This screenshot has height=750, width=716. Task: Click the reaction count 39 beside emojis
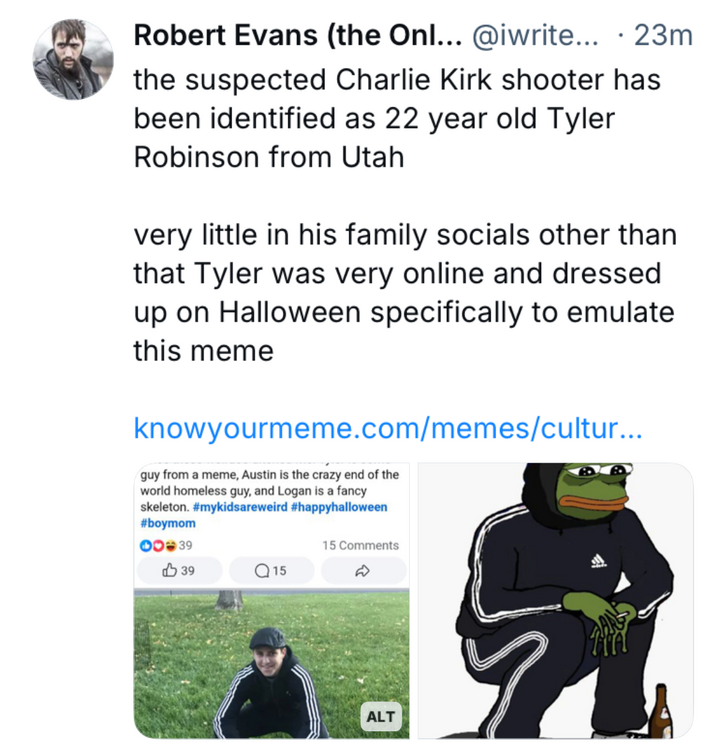(186, 545)
